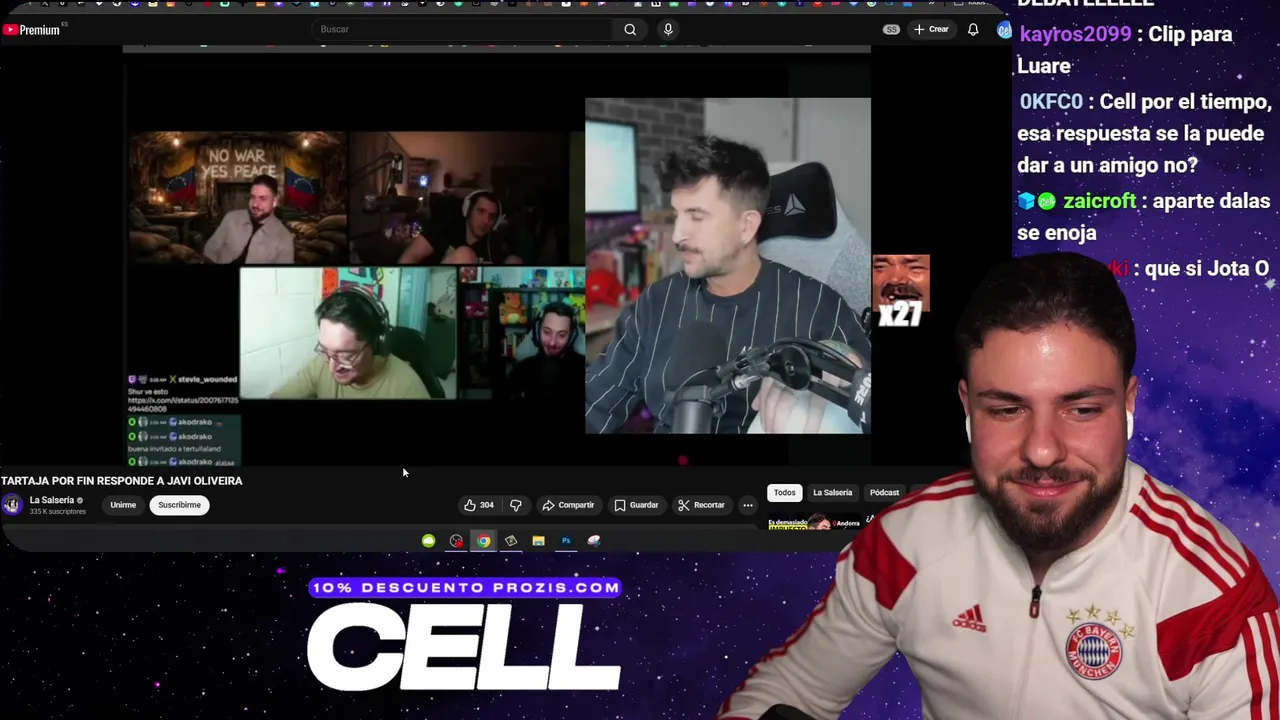Like the video with 304 likes

click(x=479, y=505)
